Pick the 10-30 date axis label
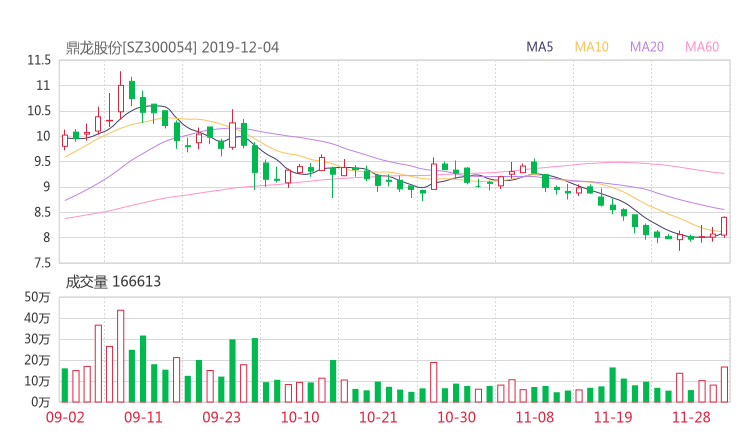 [x=455, y=417]
